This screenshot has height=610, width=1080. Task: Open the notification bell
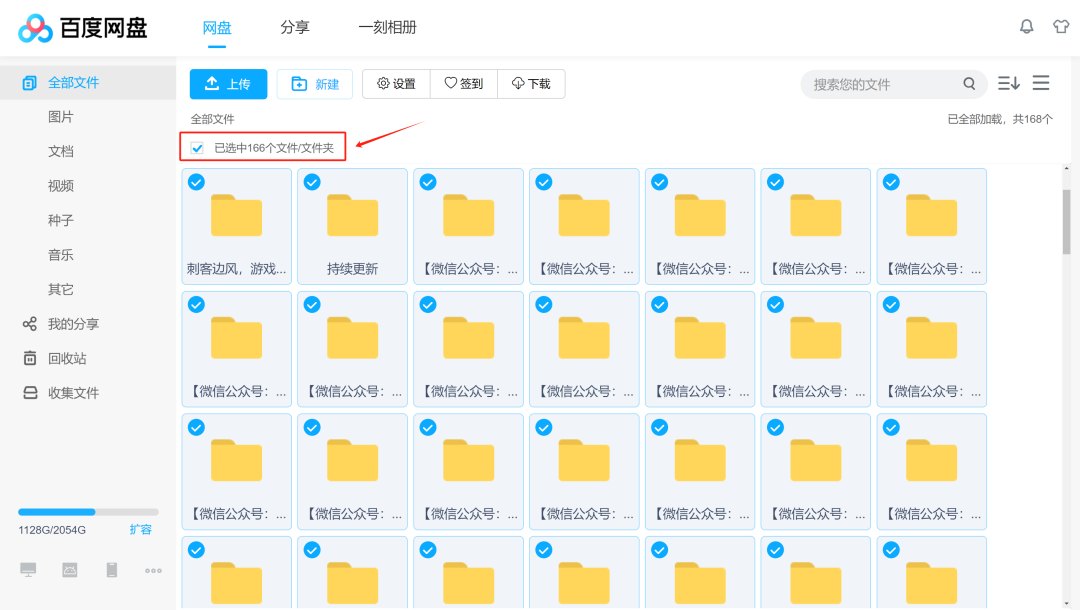click(x=1026, y=27)
